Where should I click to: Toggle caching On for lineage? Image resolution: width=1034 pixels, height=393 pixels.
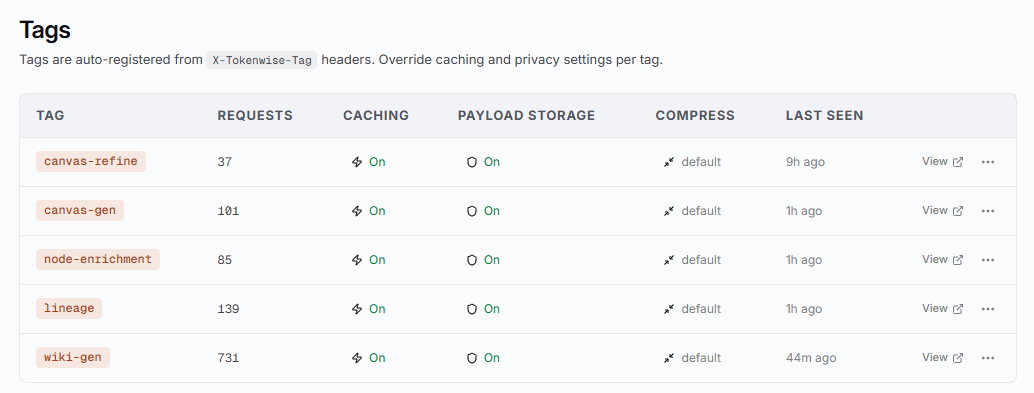coord(369,309)
